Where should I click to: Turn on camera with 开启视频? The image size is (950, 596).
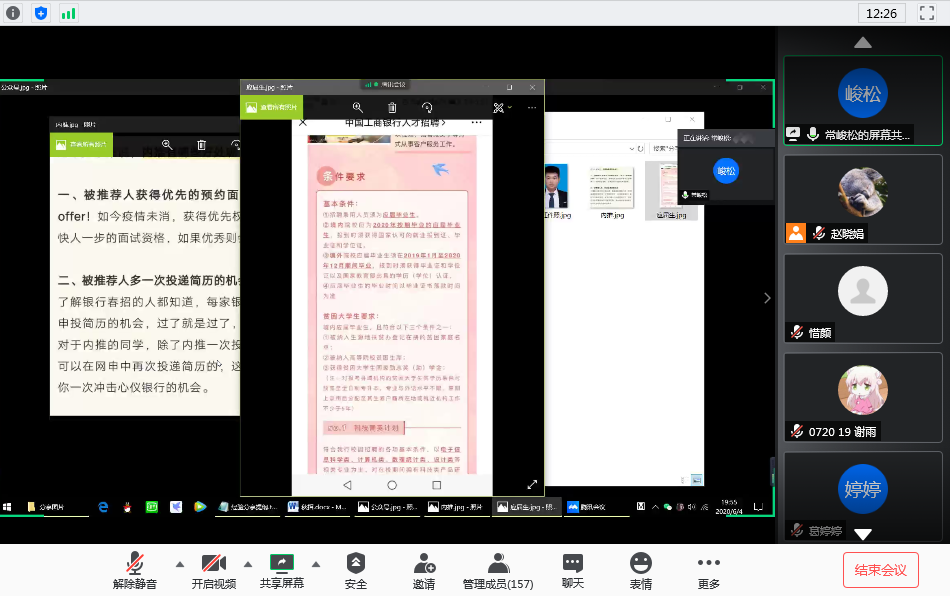tap(213, 569)
